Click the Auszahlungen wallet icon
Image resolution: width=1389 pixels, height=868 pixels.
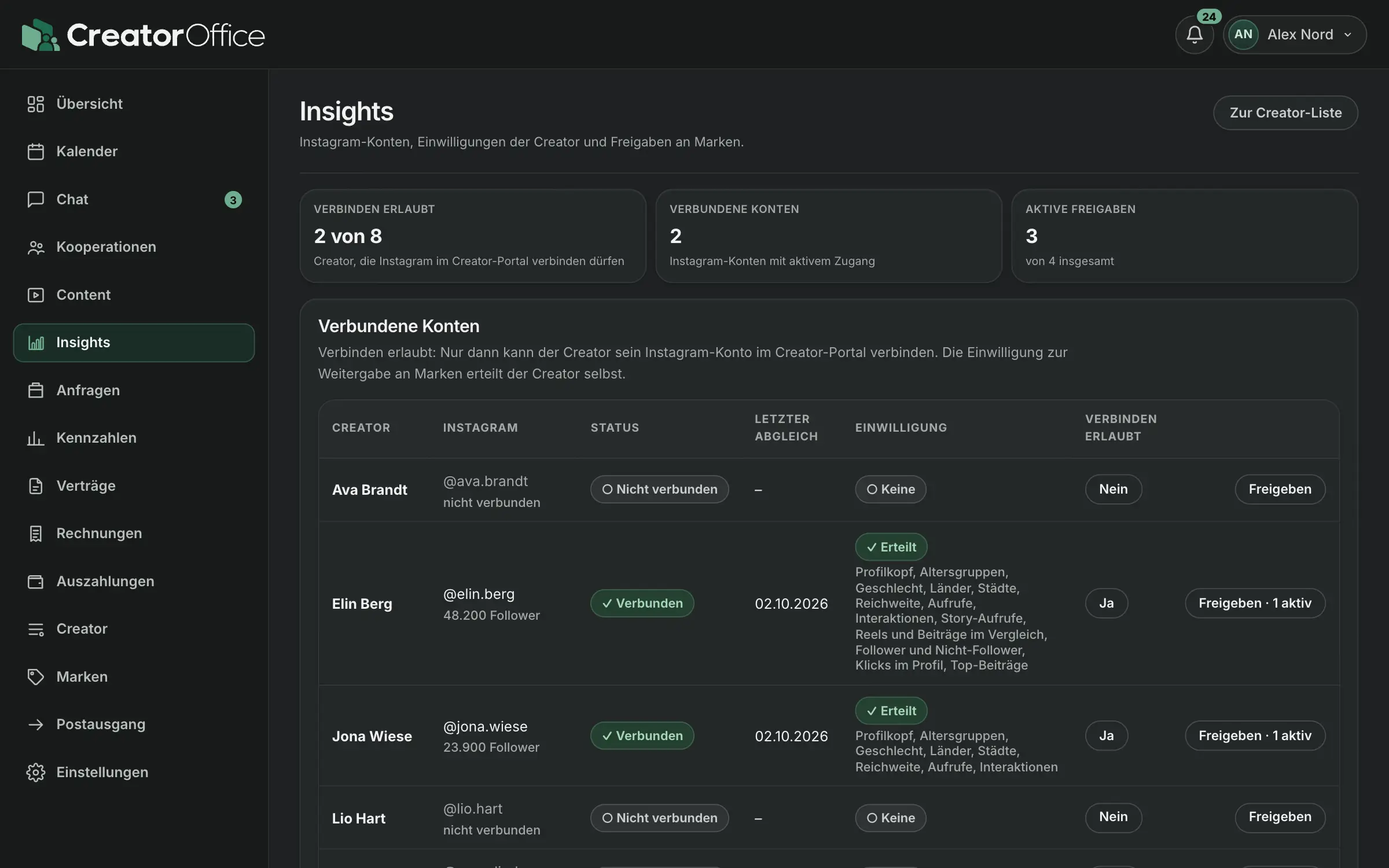[36, 582]
